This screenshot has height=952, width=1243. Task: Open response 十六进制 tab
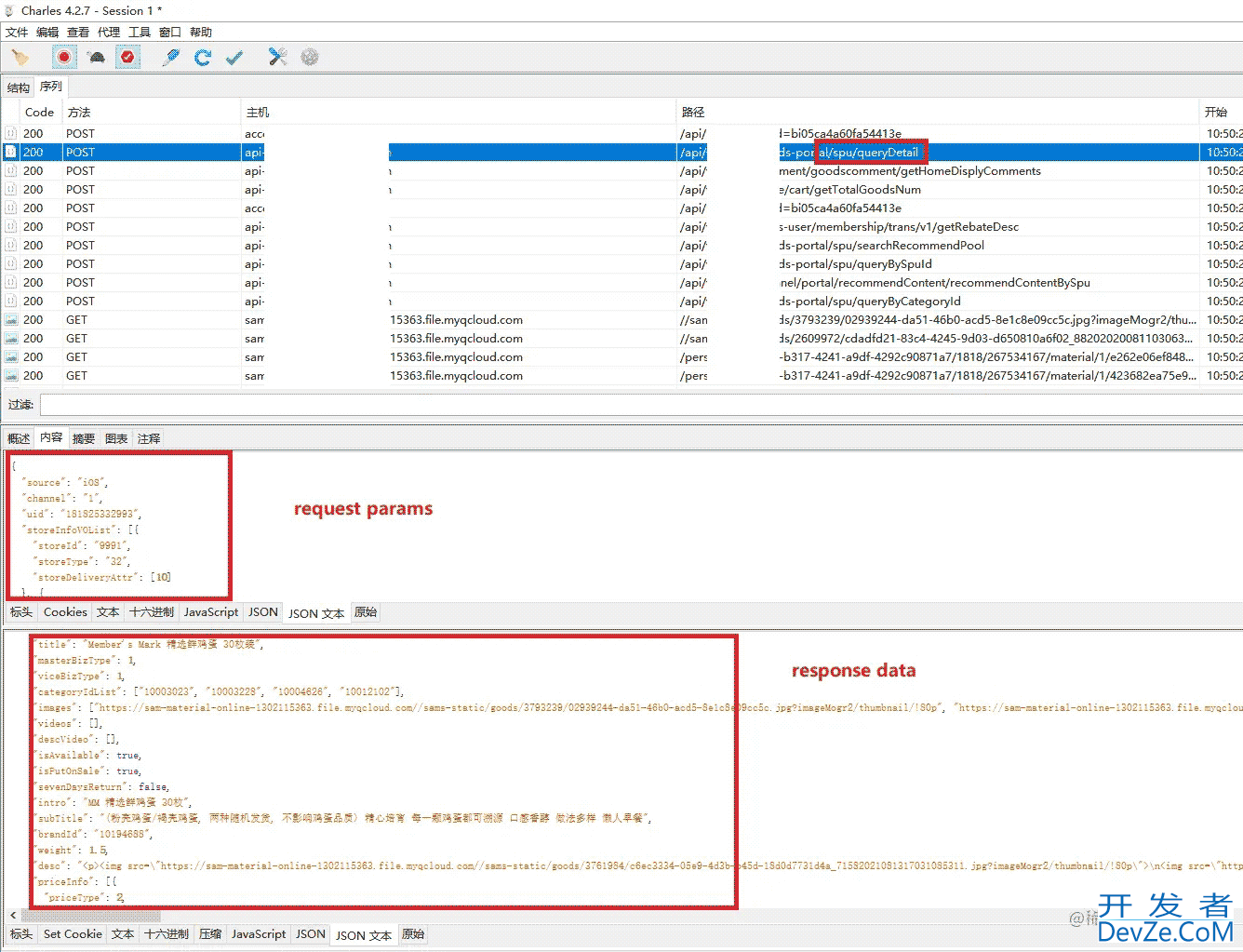tap(167, 934)
